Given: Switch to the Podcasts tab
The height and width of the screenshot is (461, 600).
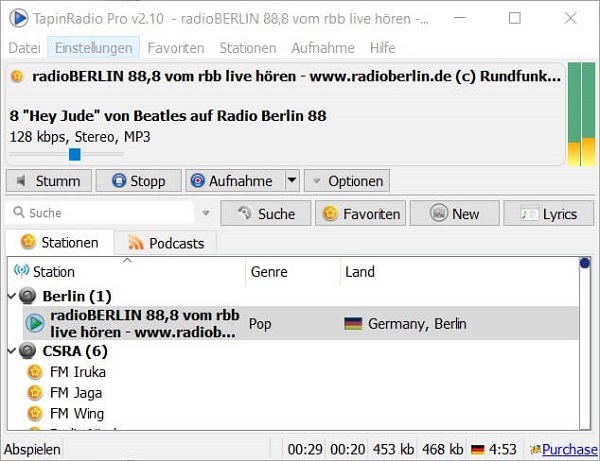Looking at the screenshot, I should [x=165, y=243].
